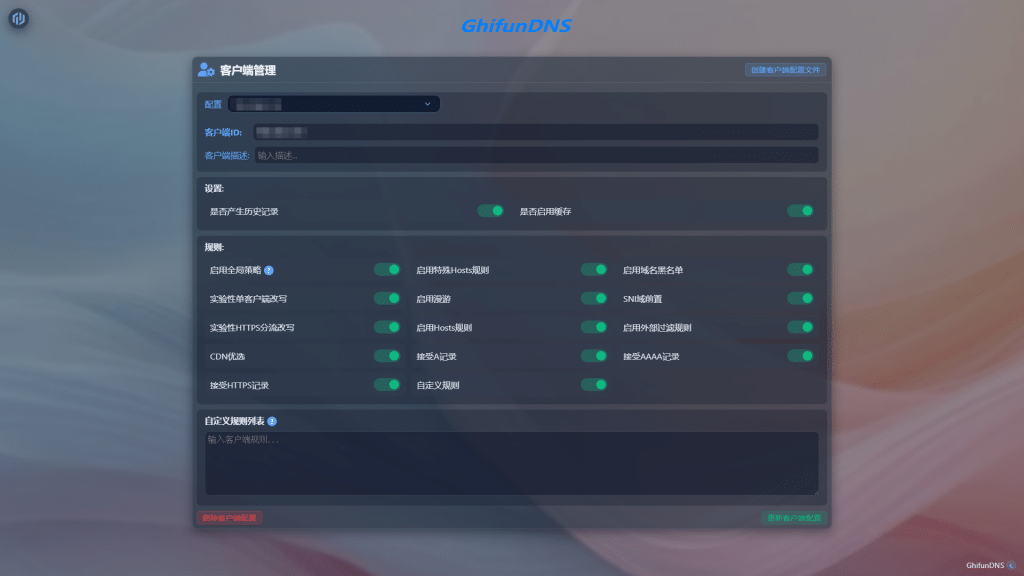1024x576 pixels.
Task: Toggle SNI域前置 switch
Action: pos(800,298)
